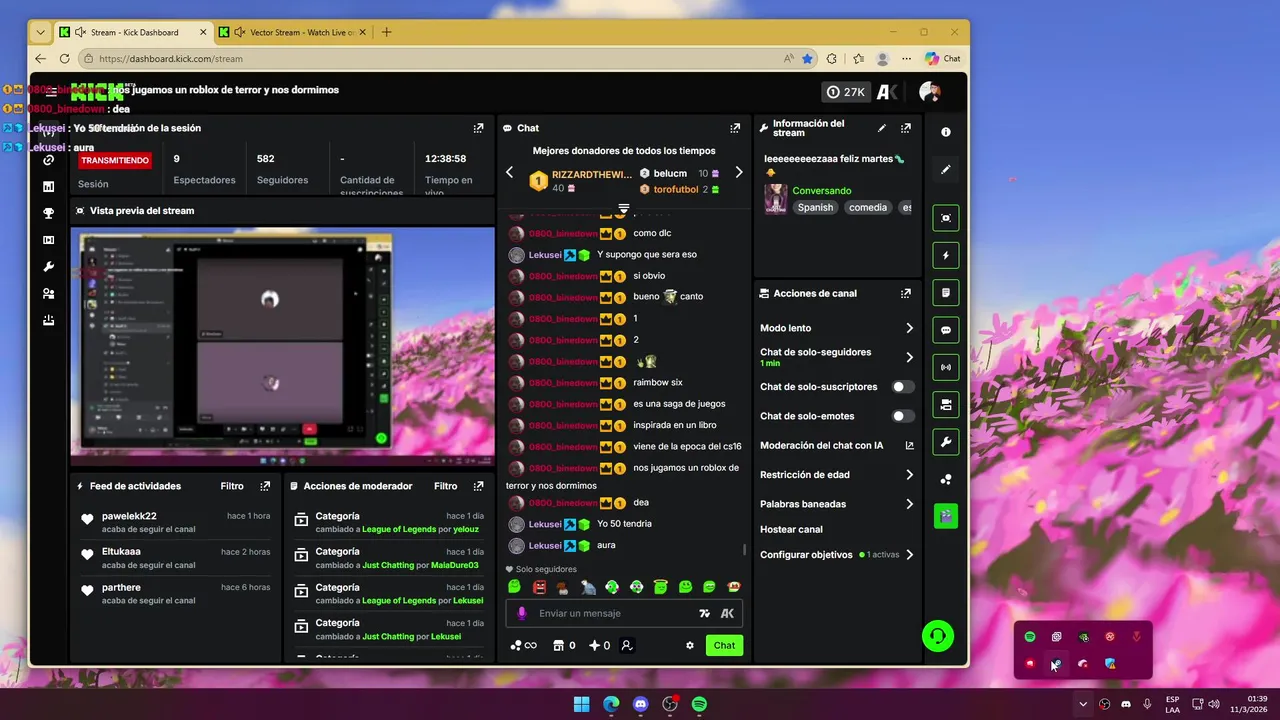Image resolution: width=1280 pixels, height=720 pixels.
Task: Expand Modo lento settings
Action: point(909,328)
